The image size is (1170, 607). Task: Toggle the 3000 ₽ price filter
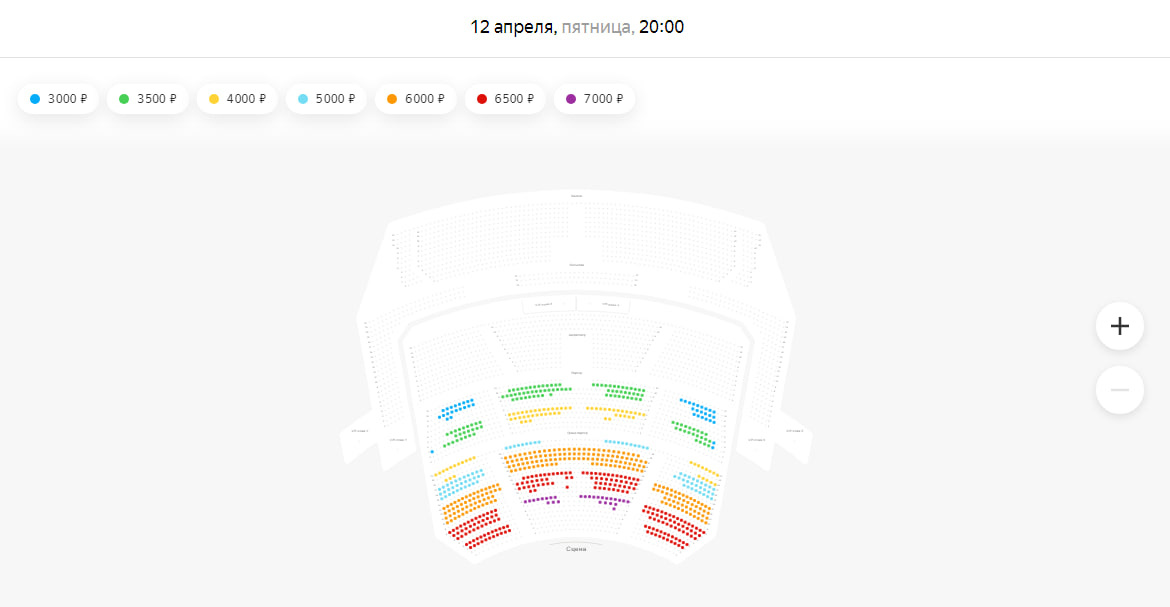pos(58,99)
